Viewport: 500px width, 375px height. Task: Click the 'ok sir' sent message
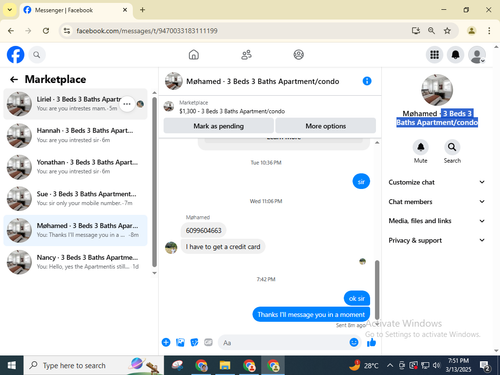click(x=357, y=298)
